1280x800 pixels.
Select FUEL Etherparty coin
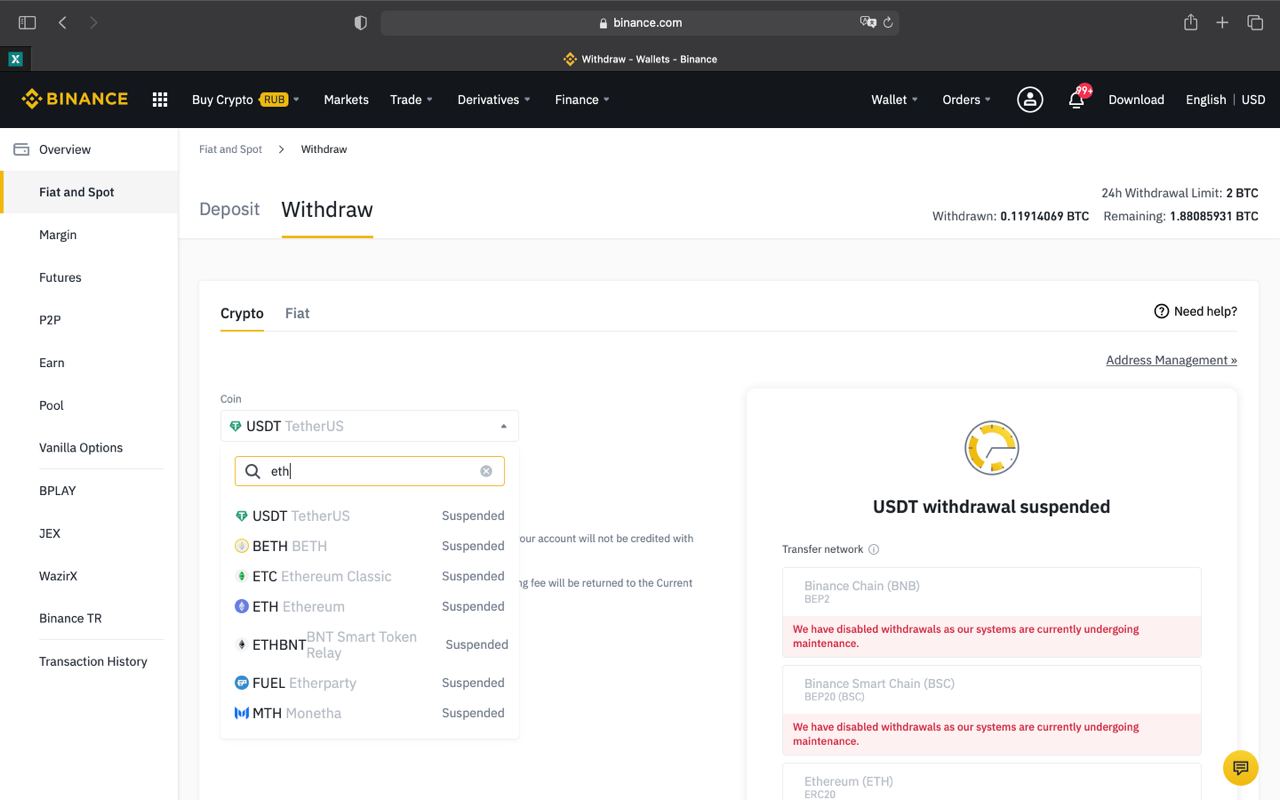coord(369,683)
